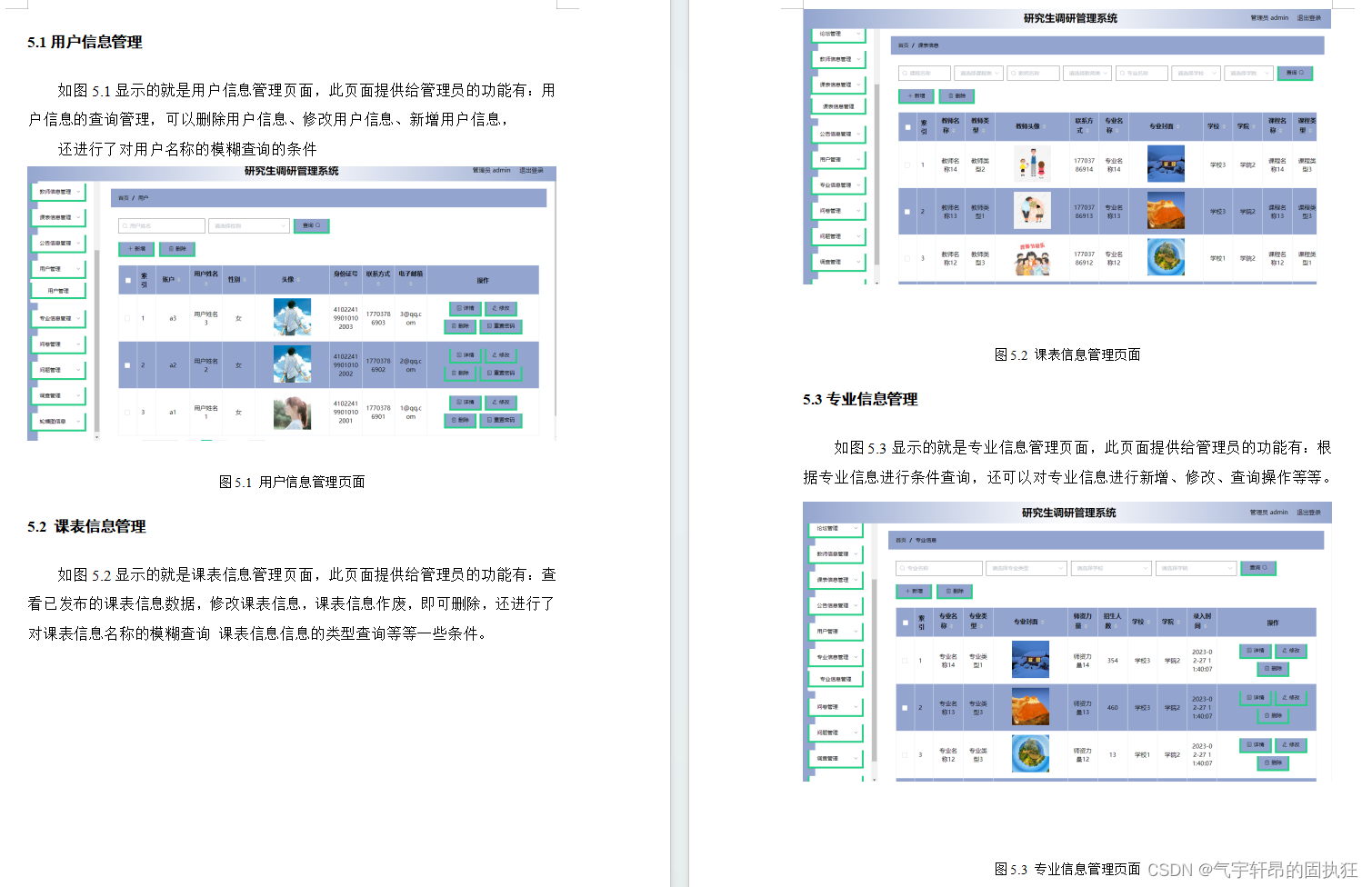Open 请选择专业类型 dropdown on 专业 page
This screenshot has width=1372, height=887.
coord(1025,568)
